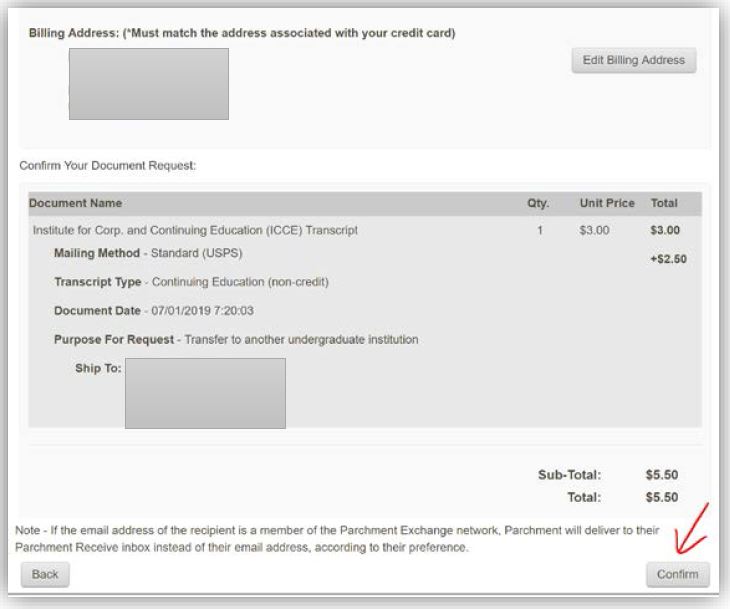
Task: Click the ICCE Transcript document name
Action: click(x=195, y=231)
